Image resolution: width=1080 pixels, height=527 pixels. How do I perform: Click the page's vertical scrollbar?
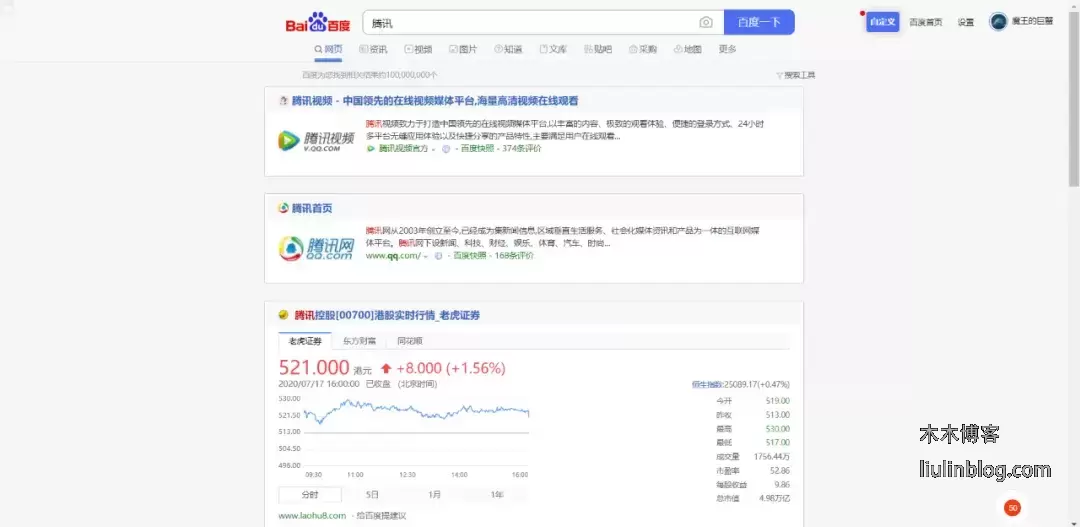tap(1074, 100)
